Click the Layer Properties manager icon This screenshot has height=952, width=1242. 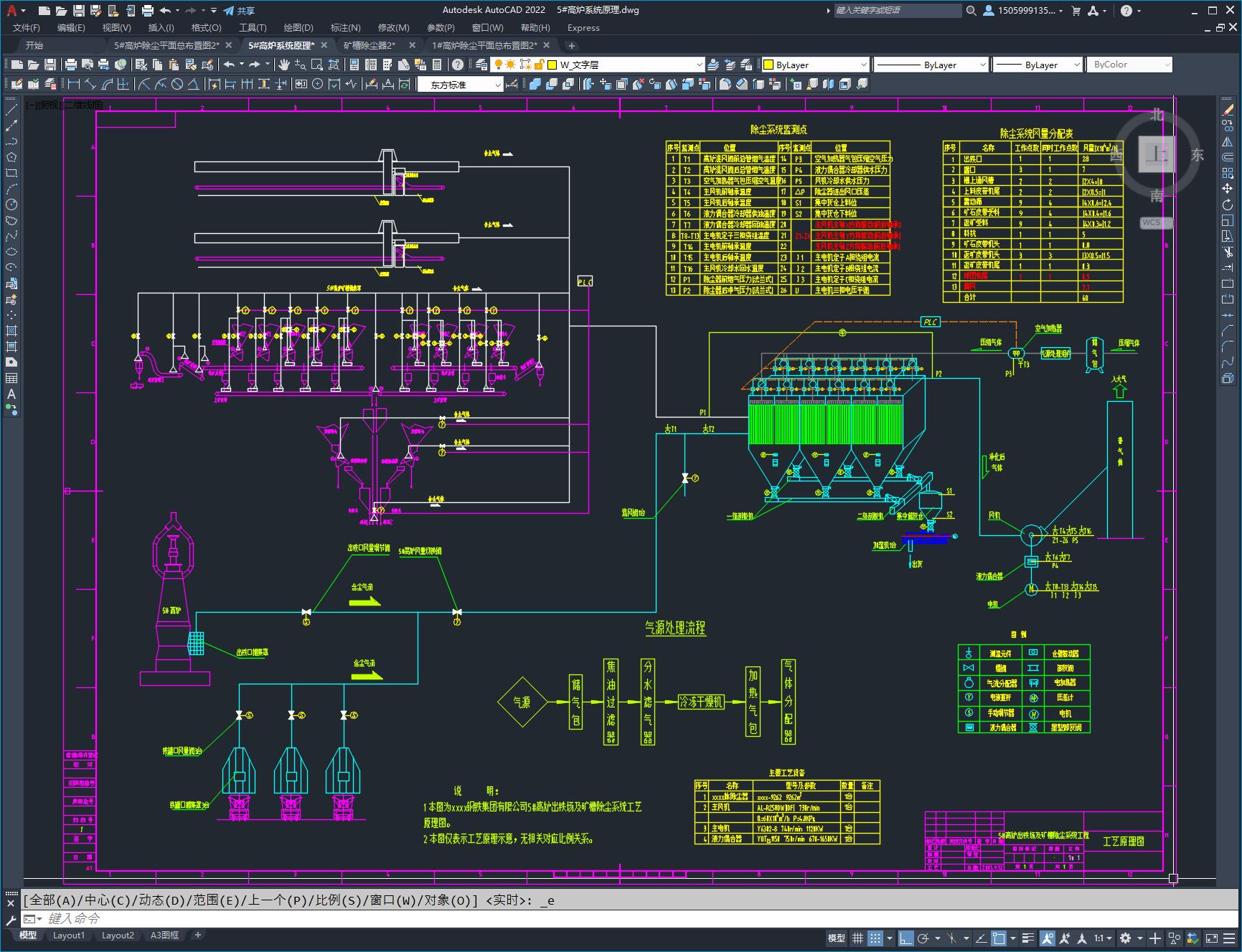click(481, 65)
